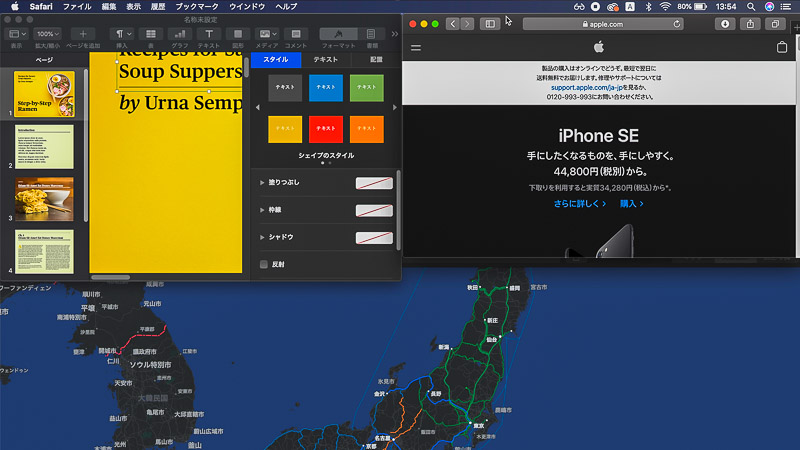Insert a shape using the 図形 icon
800x450 pixels.
(x=238, y=34)
